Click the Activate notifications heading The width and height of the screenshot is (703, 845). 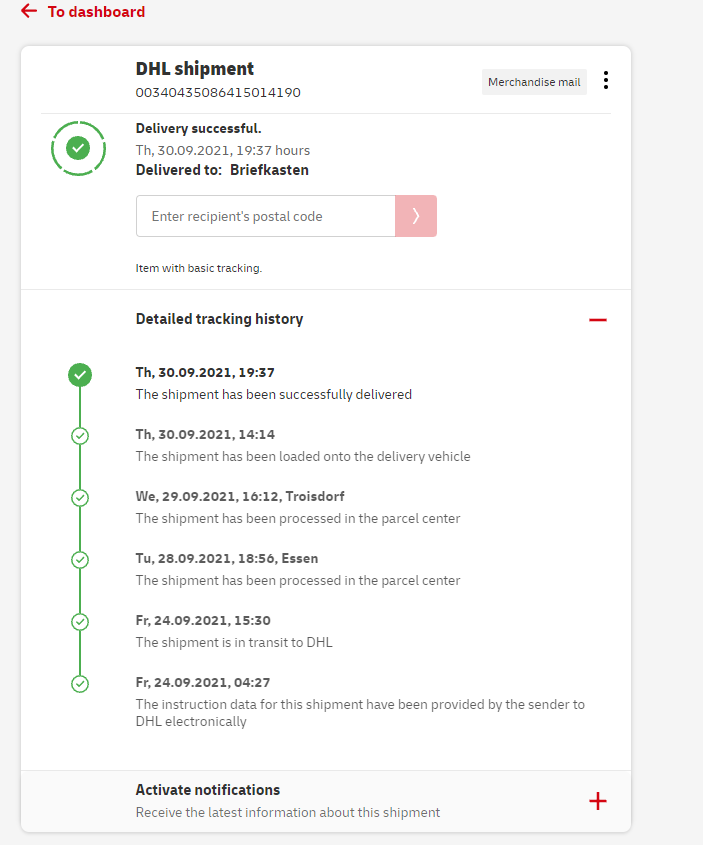click(208, 790)
